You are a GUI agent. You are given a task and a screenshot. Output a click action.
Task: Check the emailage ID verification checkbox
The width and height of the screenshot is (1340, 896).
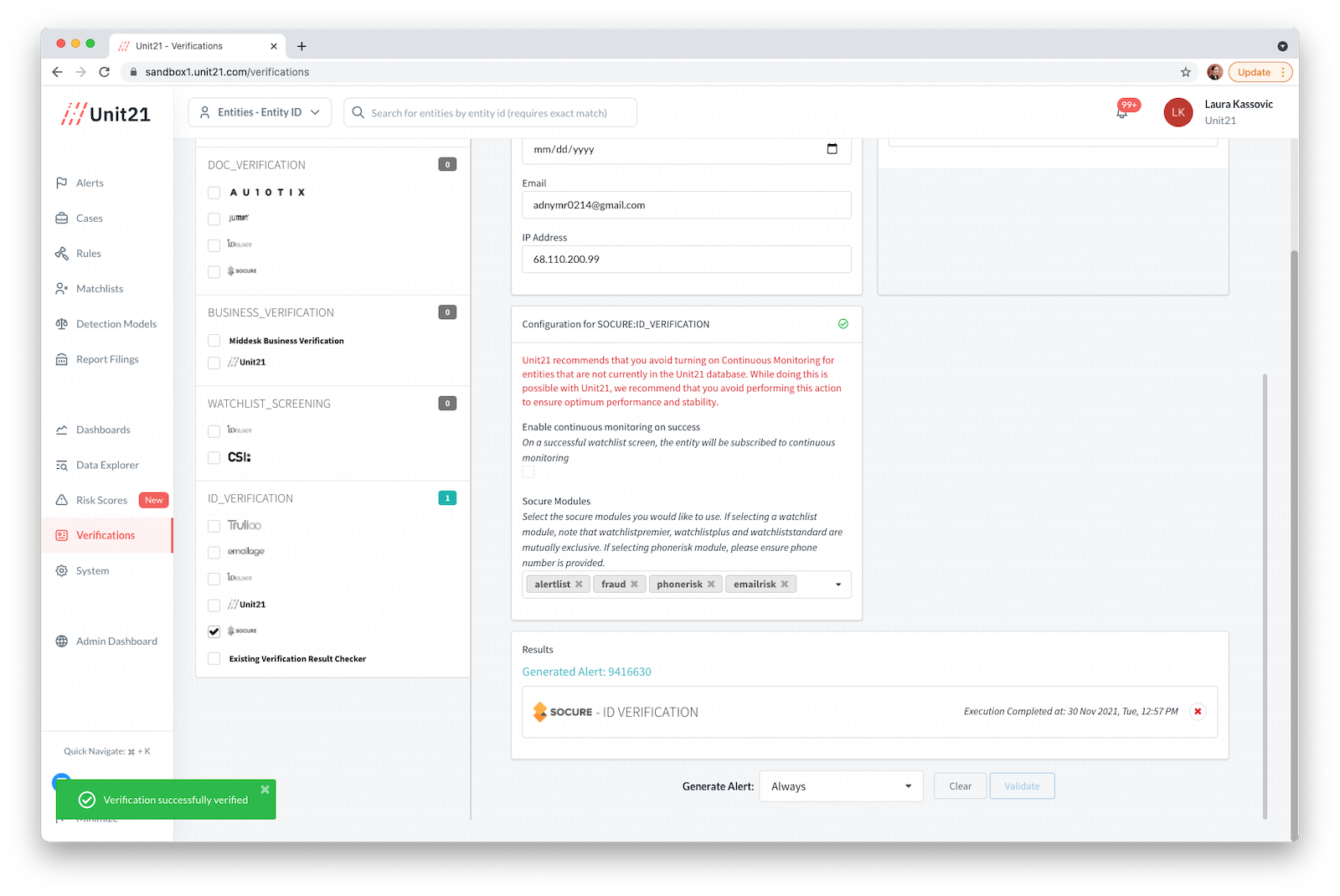214,552
